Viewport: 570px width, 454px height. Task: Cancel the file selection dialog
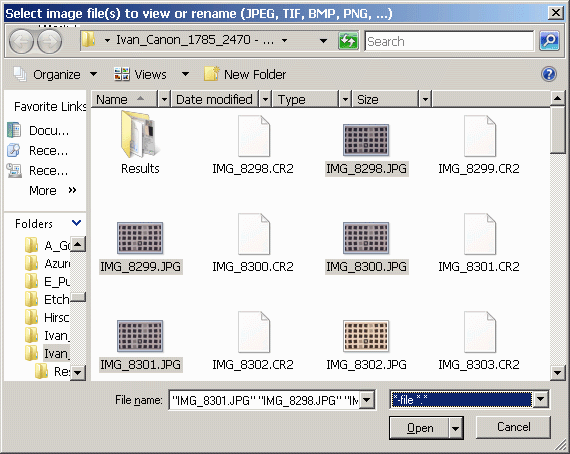[x=513, y=427]
